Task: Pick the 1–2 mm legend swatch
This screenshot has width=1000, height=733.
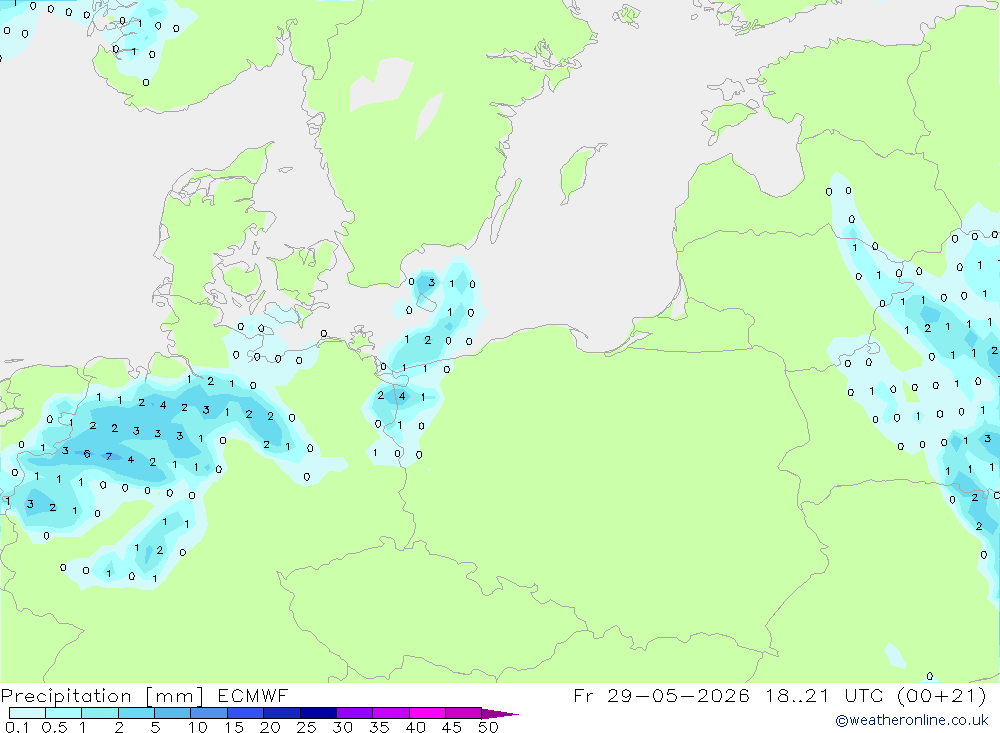Action: pos(100,713)
